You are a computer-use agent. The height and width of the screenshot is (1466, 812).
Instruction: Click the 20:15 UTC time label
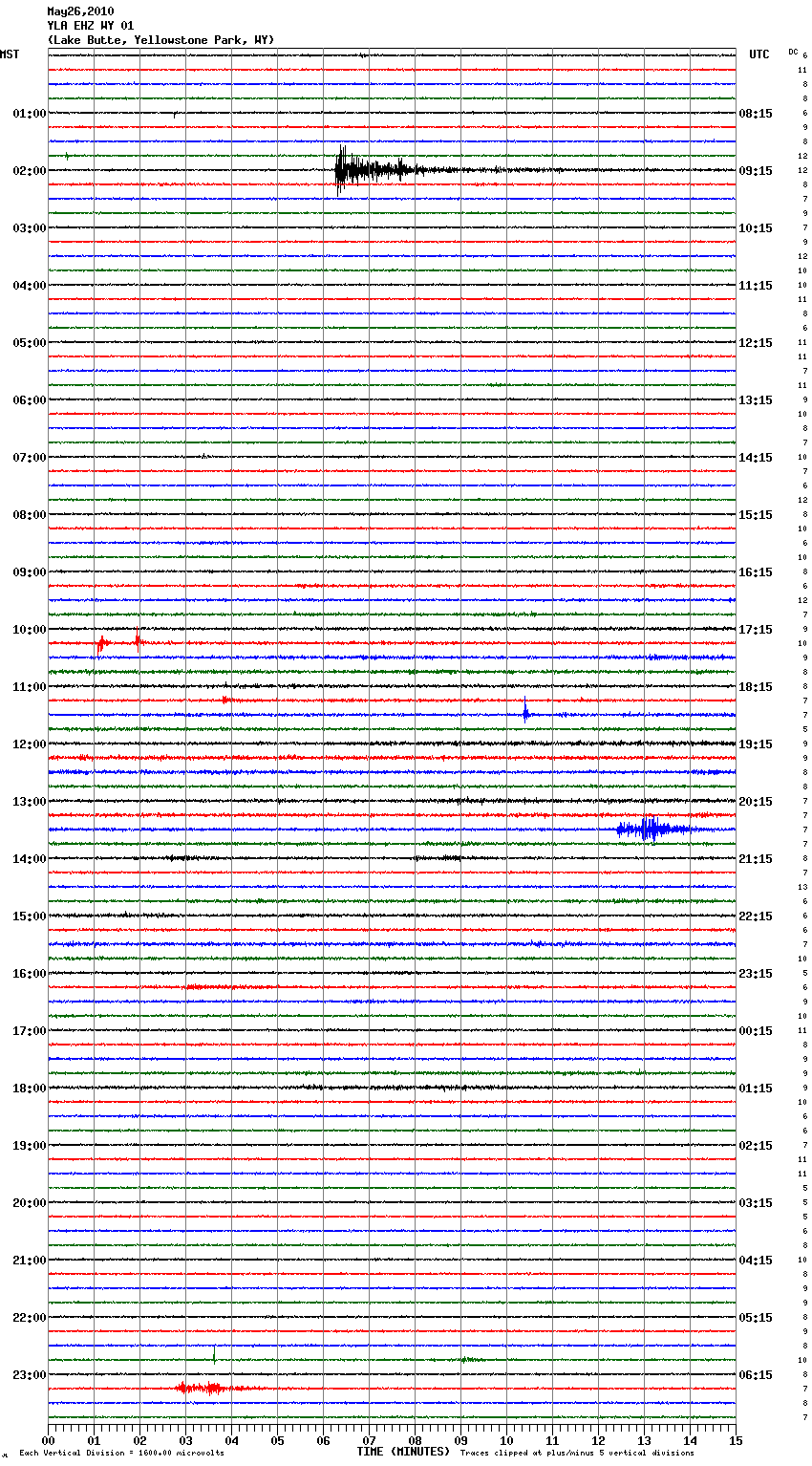coord(756,802)
